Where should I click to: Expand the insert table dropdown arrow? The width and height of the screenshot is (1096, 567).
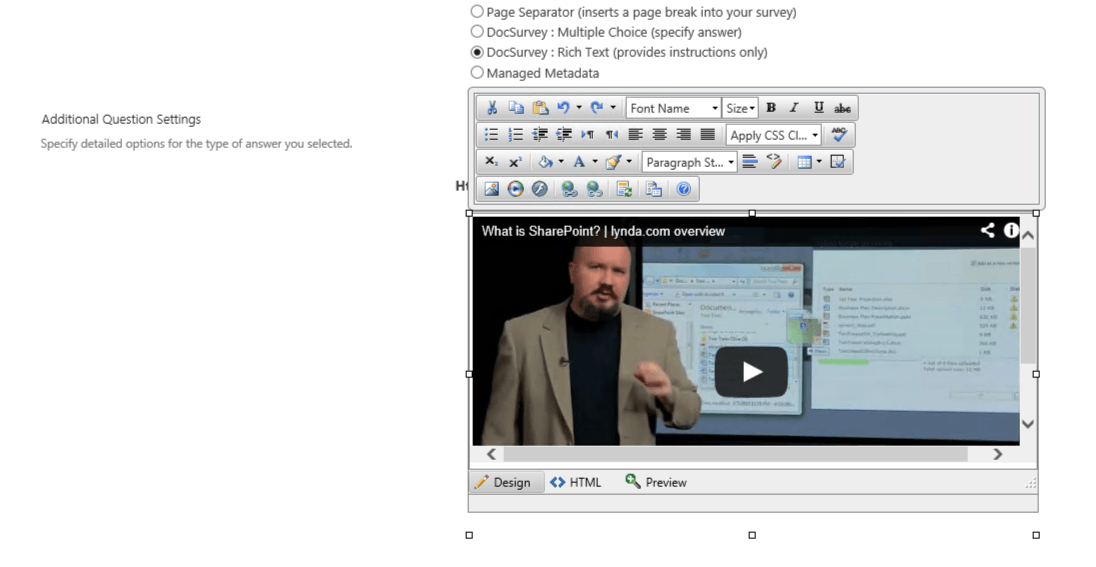click(819, 162)
